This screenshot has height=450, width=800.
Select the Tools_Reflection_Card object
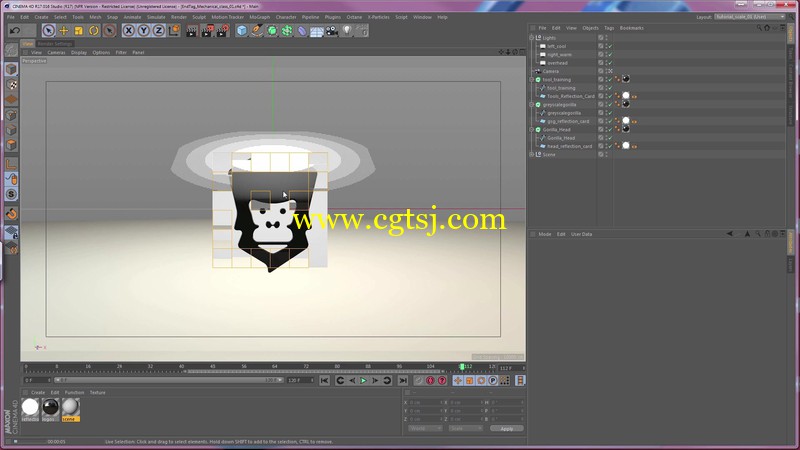pyautogui.click(x=570, y=96)
